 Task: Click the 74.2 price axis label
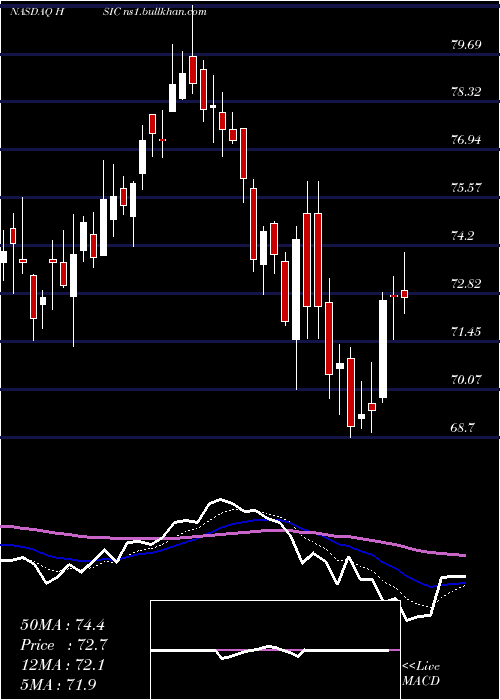tap(463, 236)
